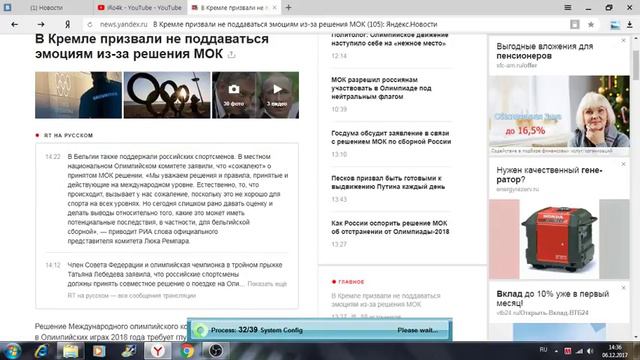Go forward using the forward arrow

pyautogui.click(x=41, y=24)
